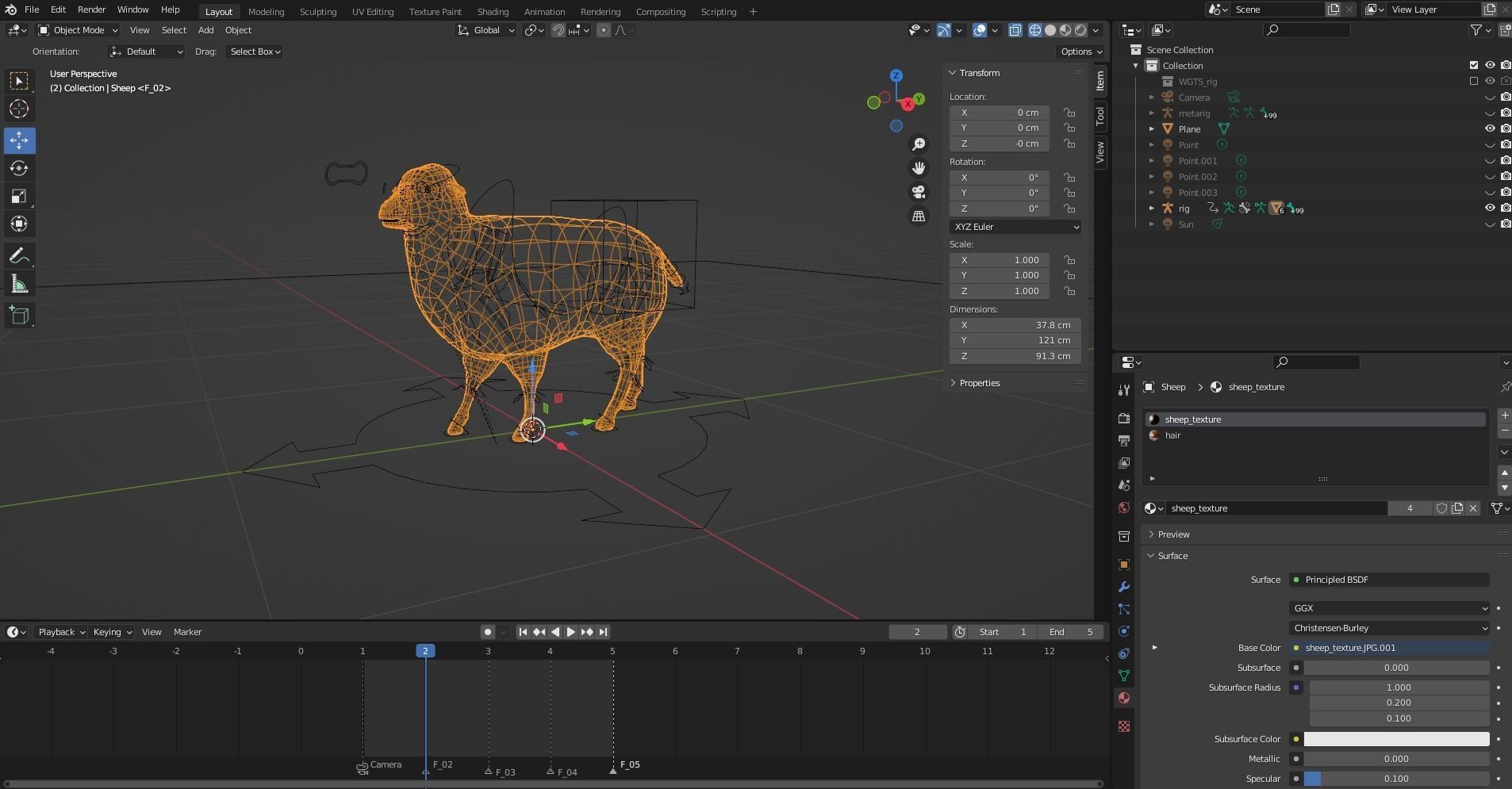Open the Object Mode dropdown
The width and height of the screenshot is (1512, 789).
(x=79, y=30)
